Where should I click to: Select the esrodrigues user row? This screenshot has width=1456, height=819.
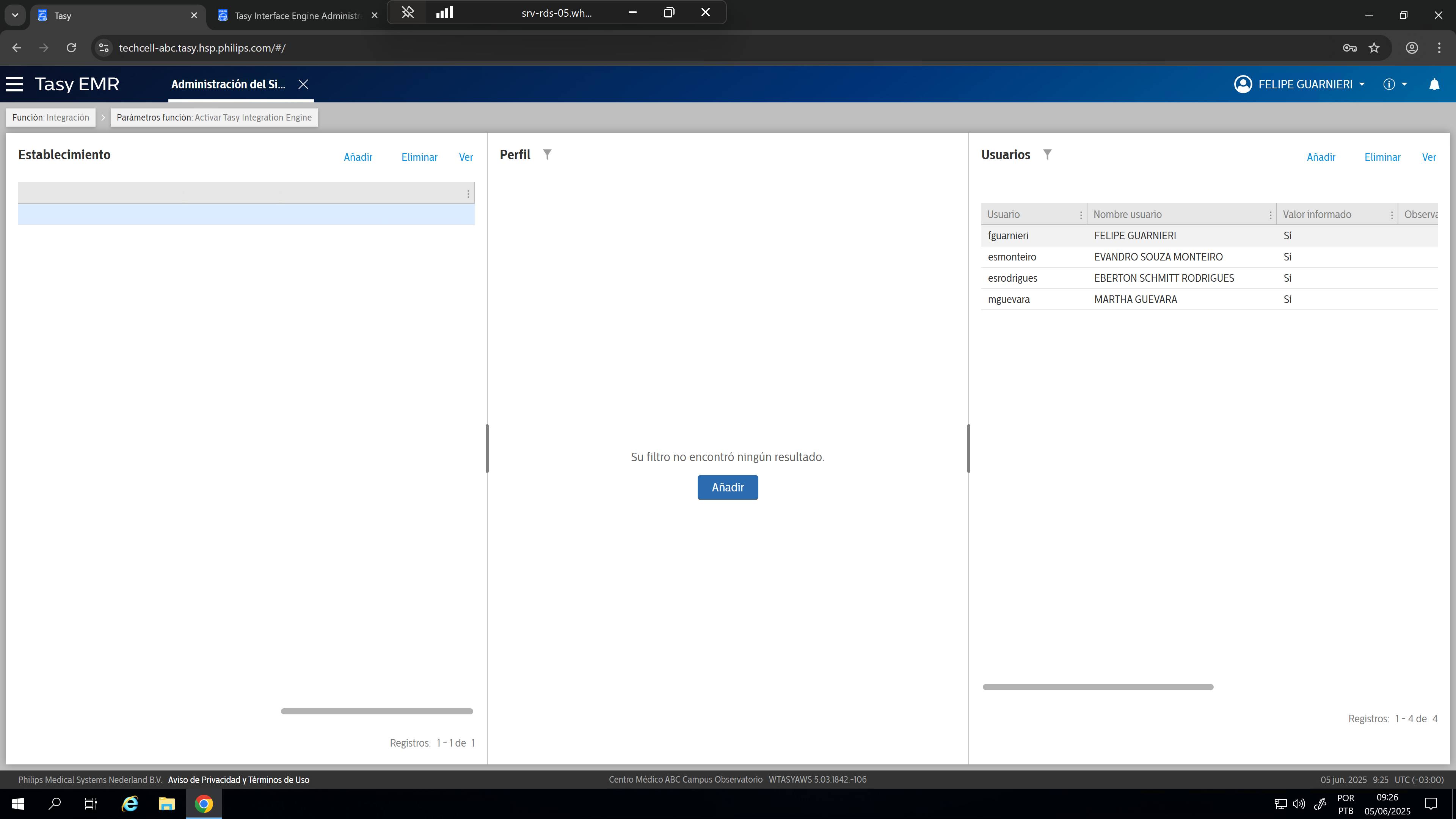click(1209, 278)
